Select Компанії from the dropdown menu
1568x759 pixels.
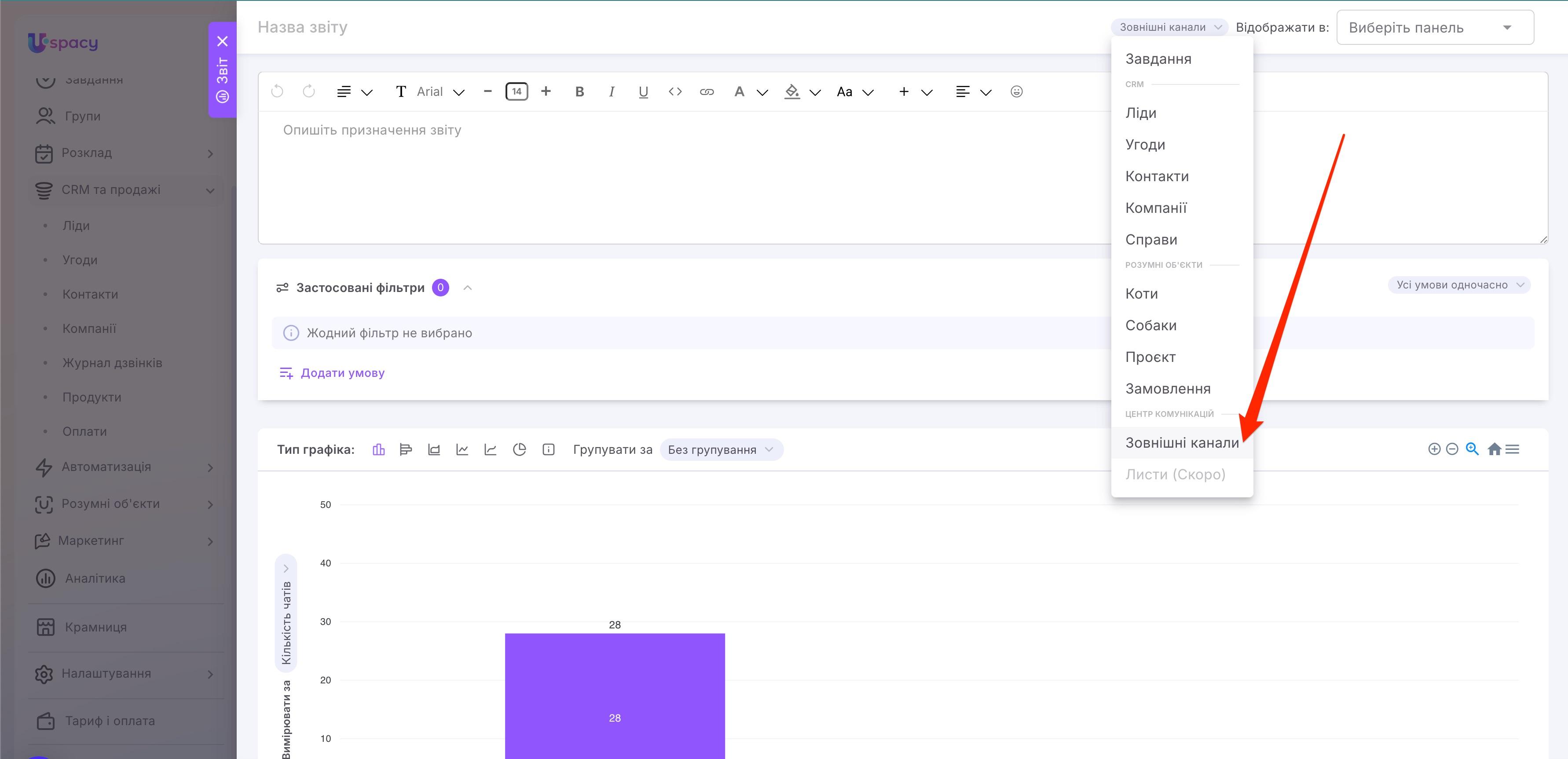coord(1181,208)
